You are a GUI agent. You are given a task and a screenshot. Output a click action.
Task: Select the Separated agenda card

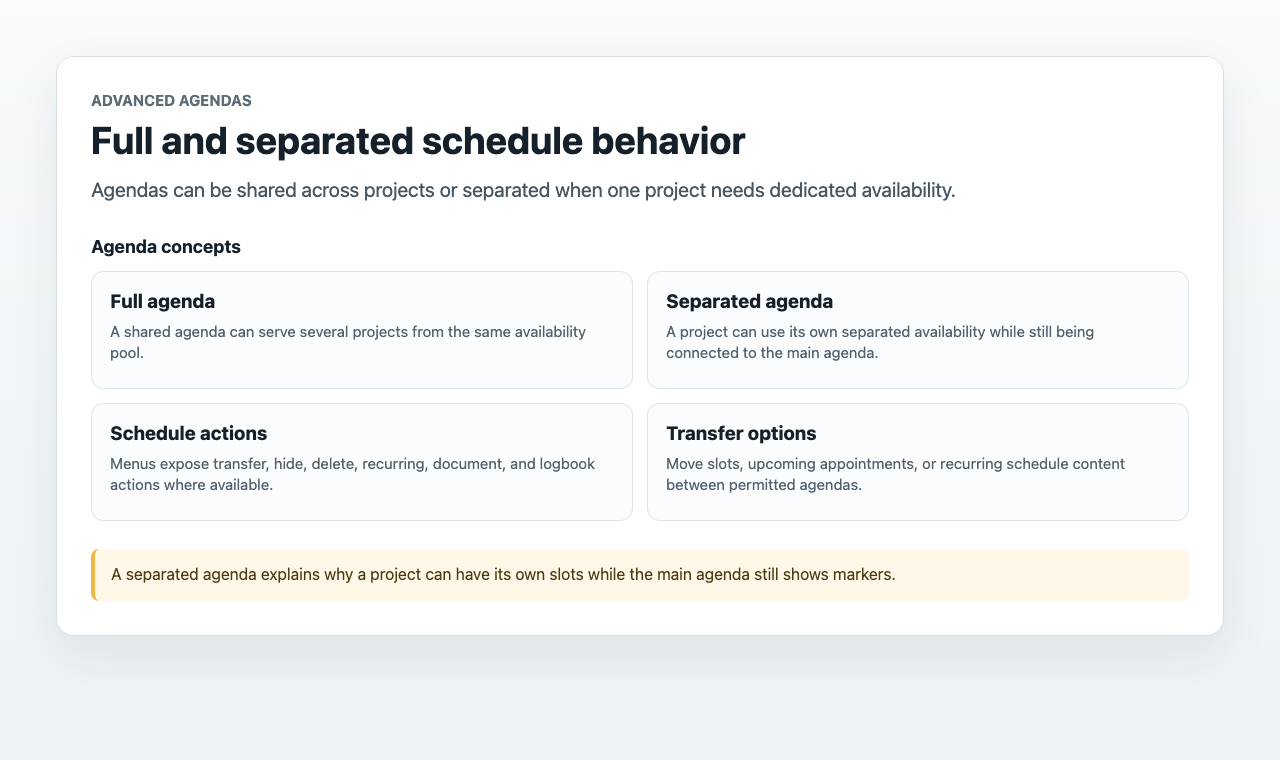click(x=918, y=330)
